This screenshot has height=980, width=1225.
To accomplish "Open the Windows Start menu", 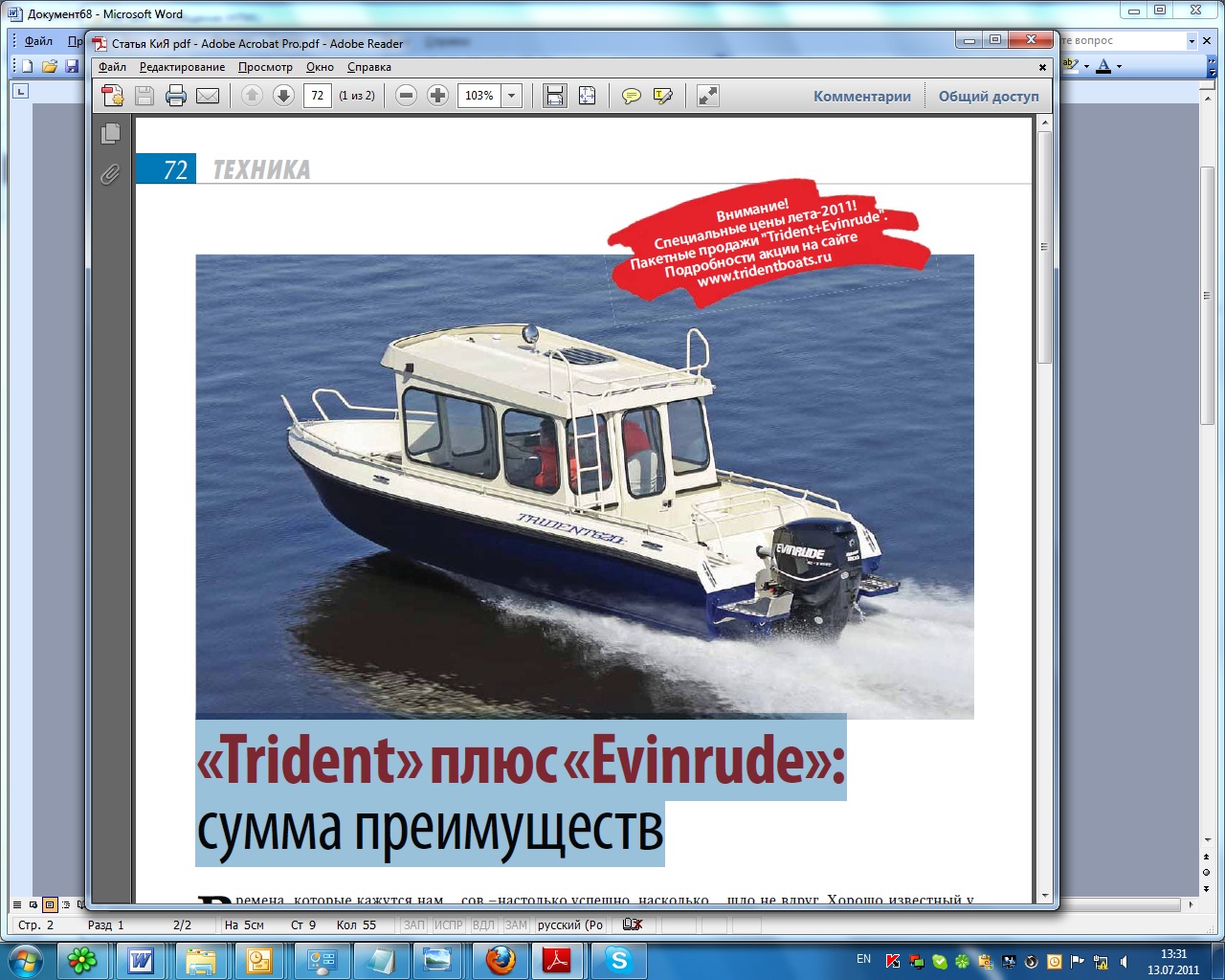I will 26,960.
